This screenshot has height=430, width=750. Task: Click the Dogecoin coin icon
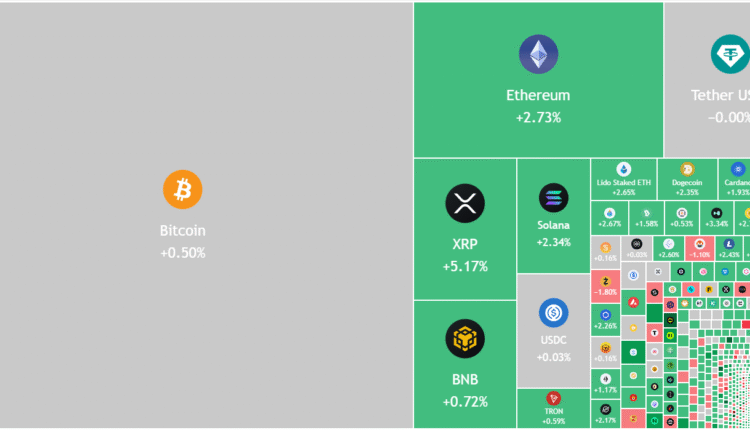(687, 168)
